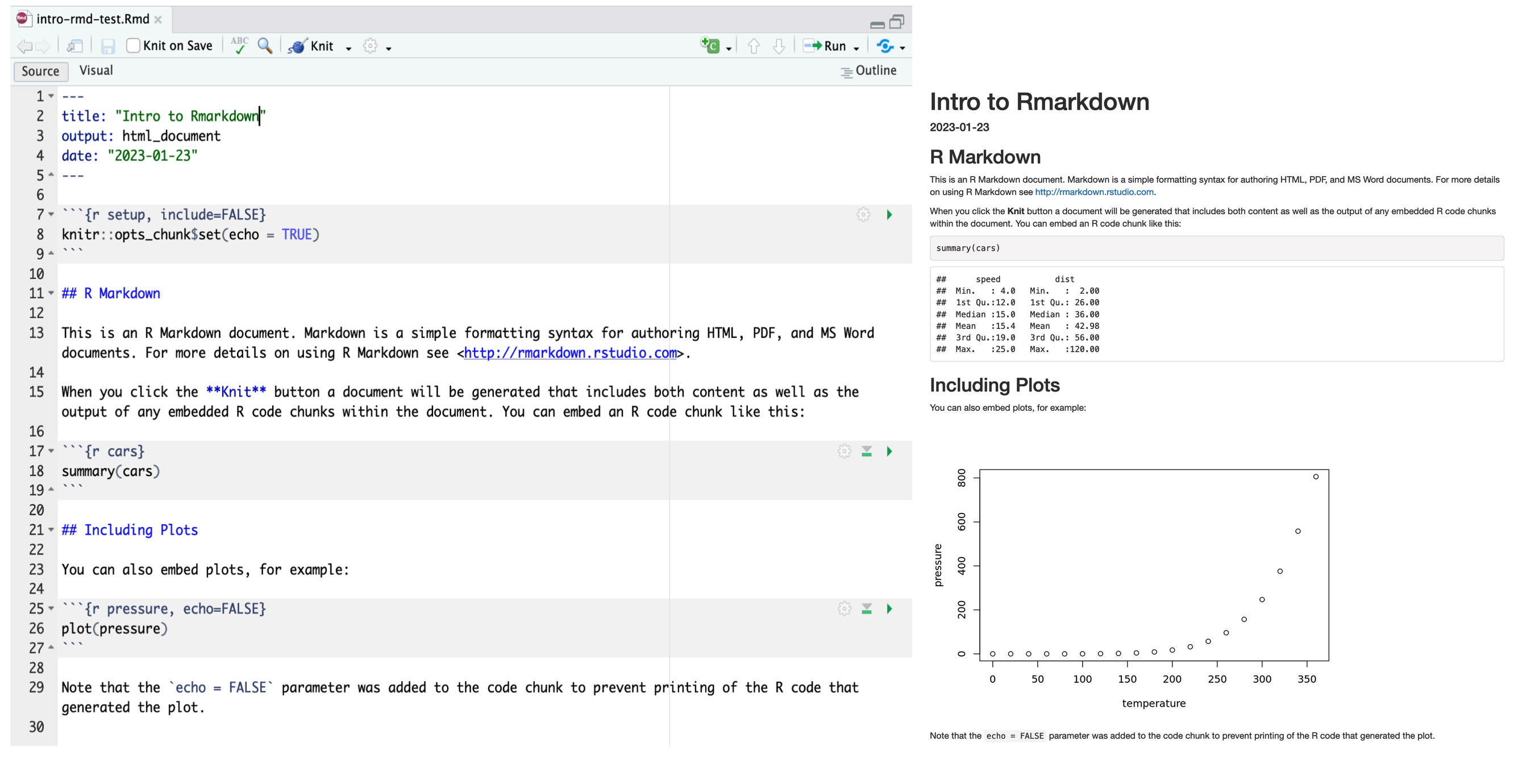This screenshot has height=784, width=1514.
Task: Click the document options gear icon
Action: 371,46
